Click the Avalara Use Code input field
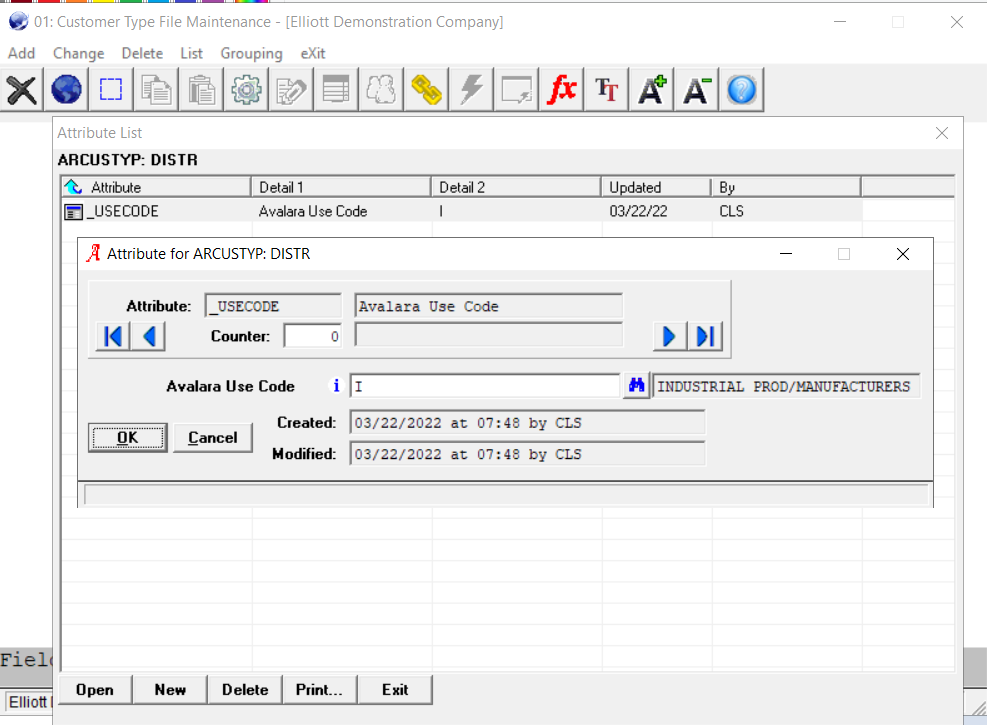This screenshot has height=725, width=987. [485, 386]
